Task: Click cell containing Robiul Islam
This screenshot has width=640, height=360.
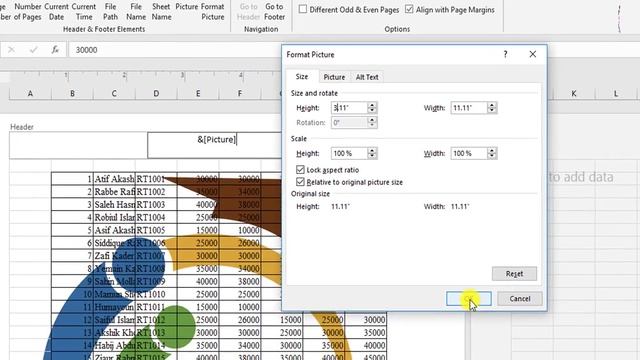Action: click(x=114, y=217)
